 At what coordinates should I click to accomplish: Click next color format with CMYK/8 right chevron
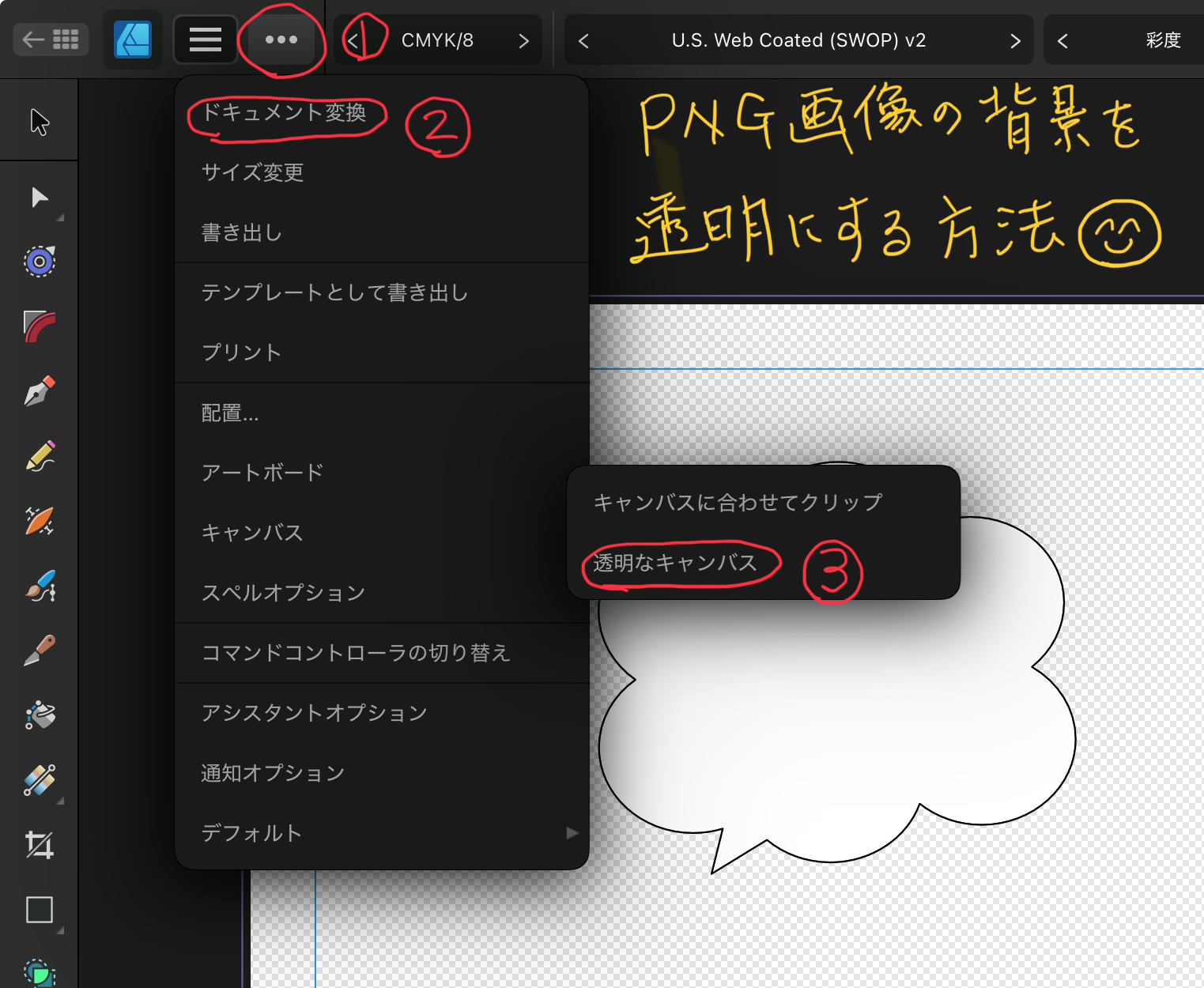pos(524,40)
